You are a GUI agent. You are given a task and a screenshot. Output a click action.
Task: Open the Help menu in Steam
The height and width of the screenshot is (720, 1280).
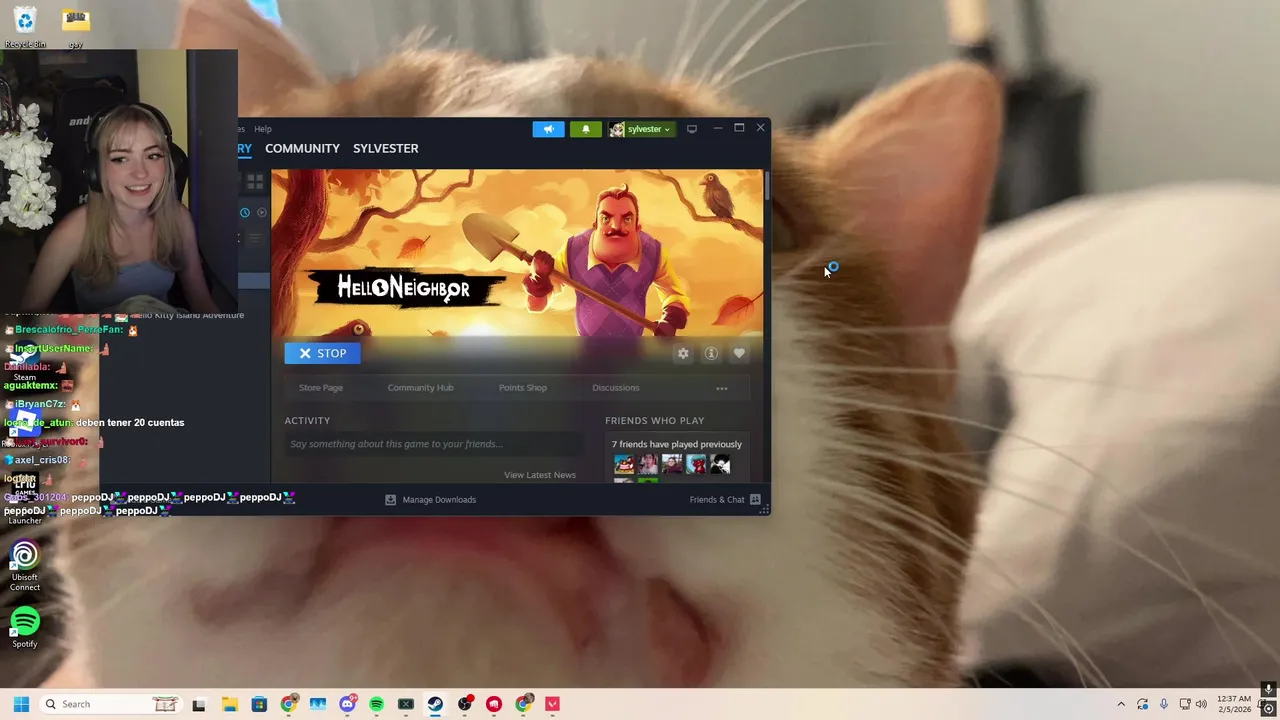pos(263,129)
